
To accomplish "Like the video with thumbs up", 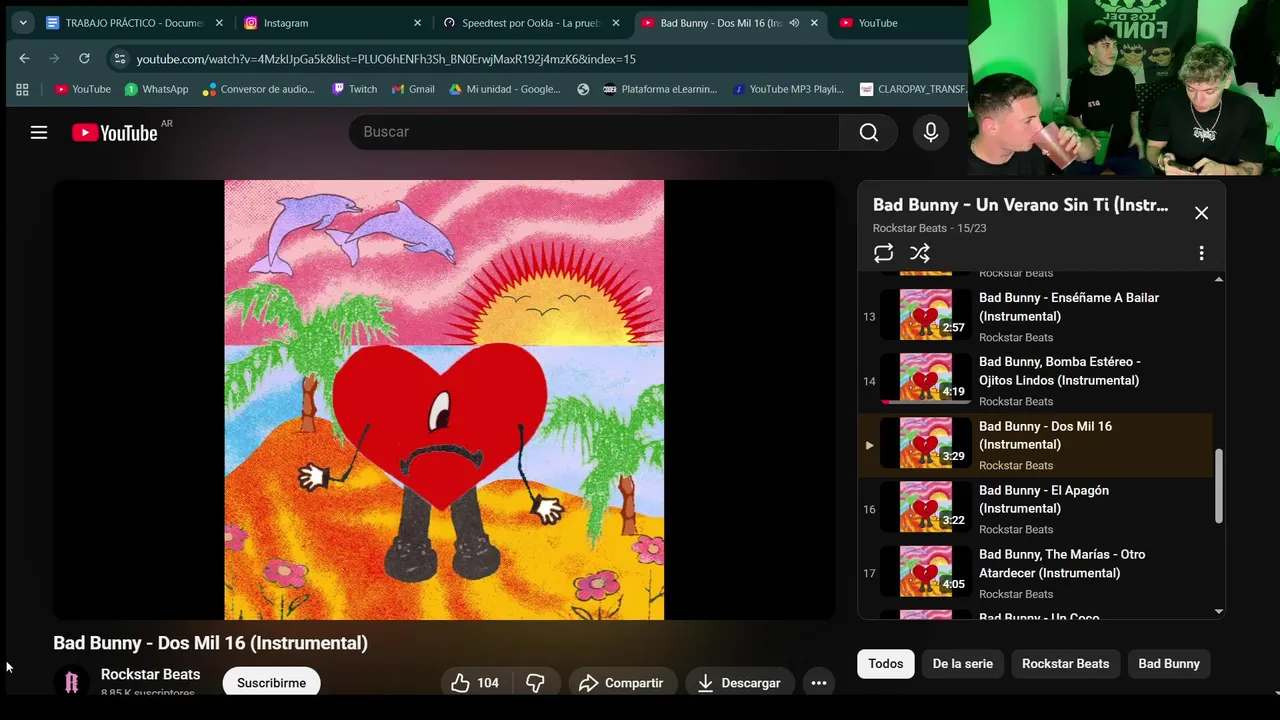I will pyautogui.click(x=475, y=683).
